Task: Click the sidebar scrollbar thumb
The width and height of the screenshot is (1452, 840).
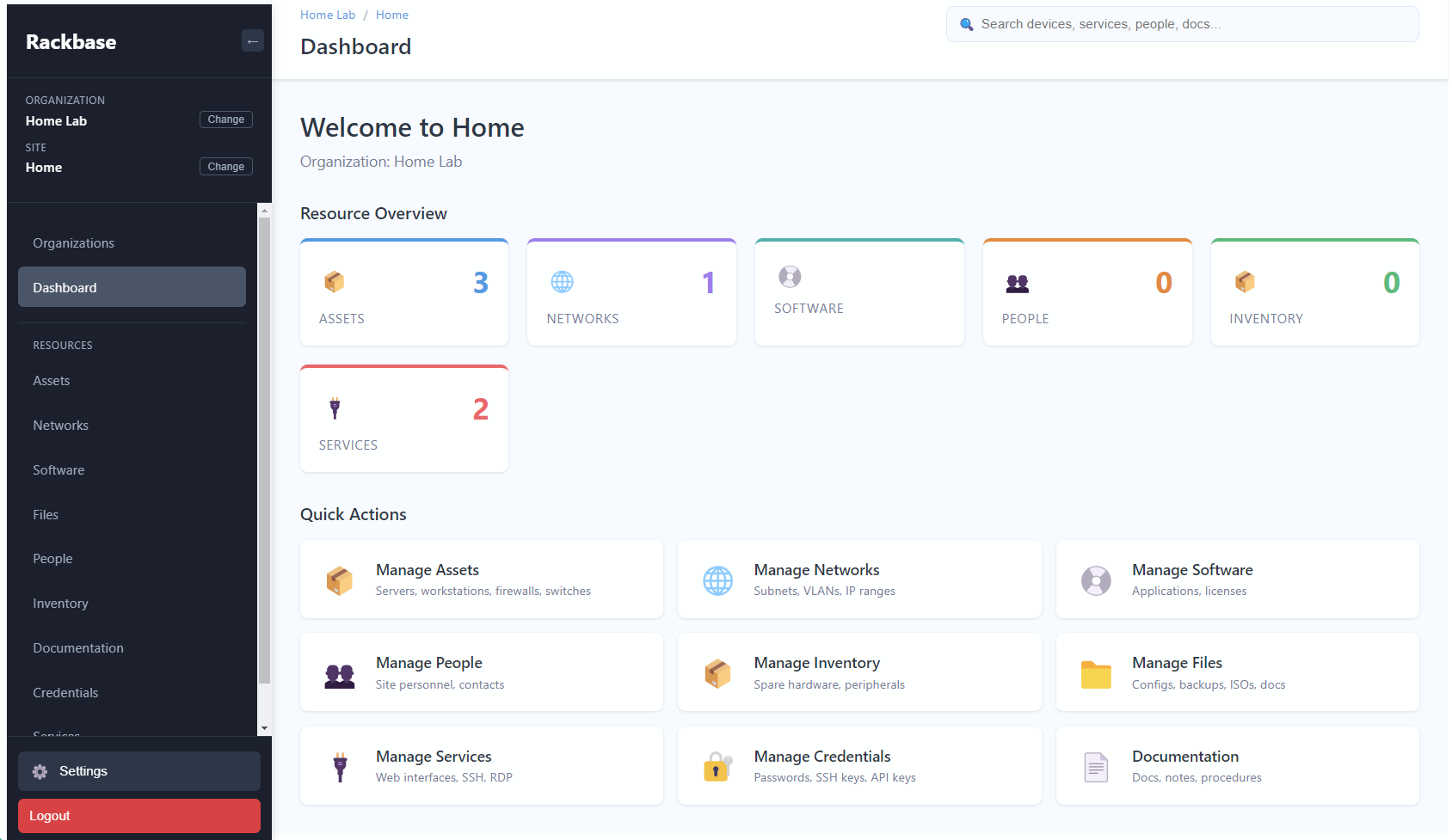Action: click(x=264, y=451)
